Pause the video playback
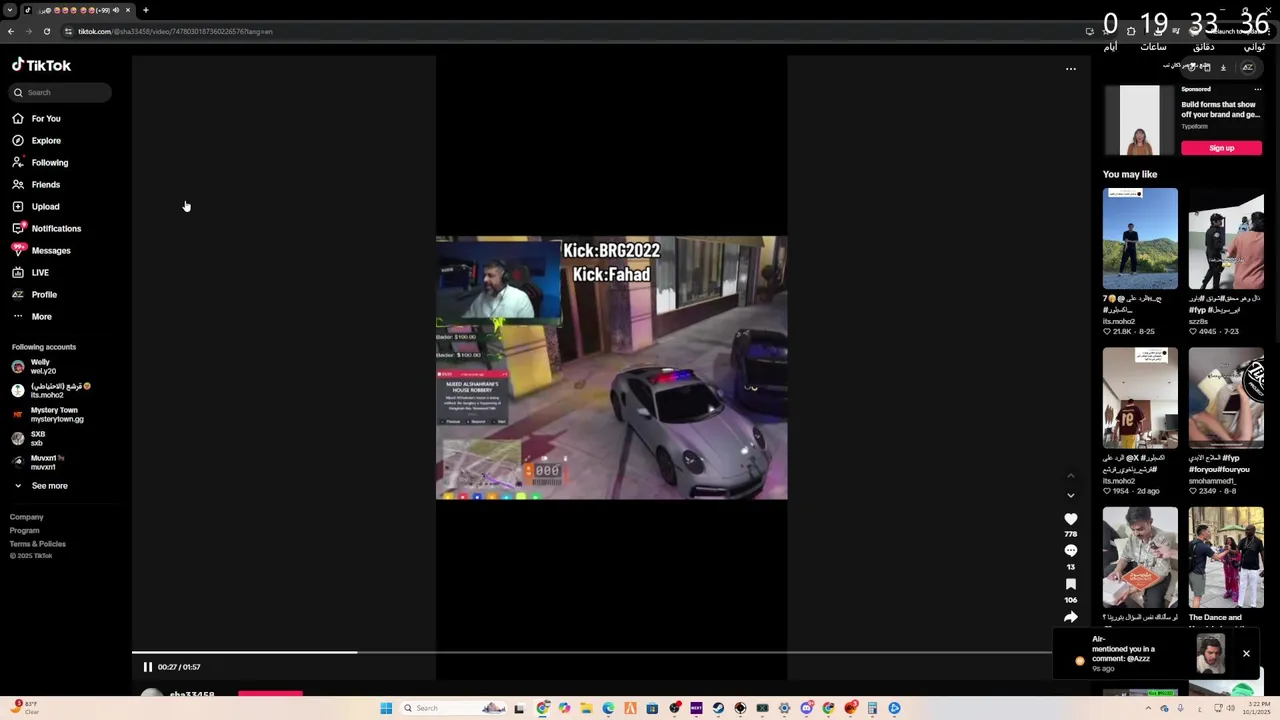Viewport: 1280px width, 720px height. pos(147,667)
